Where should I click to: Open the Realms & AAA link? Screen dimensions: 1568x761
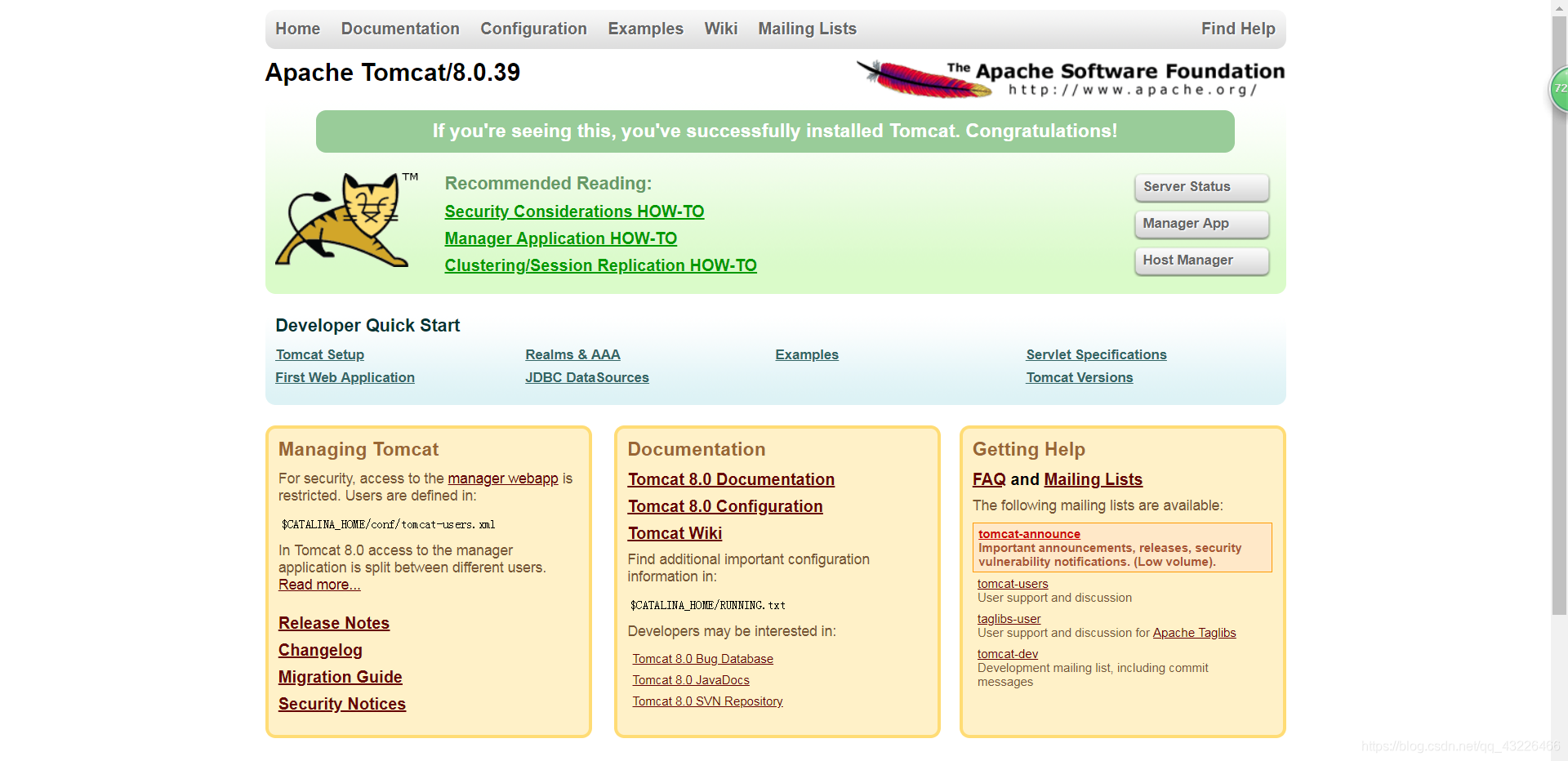(572, 354)
